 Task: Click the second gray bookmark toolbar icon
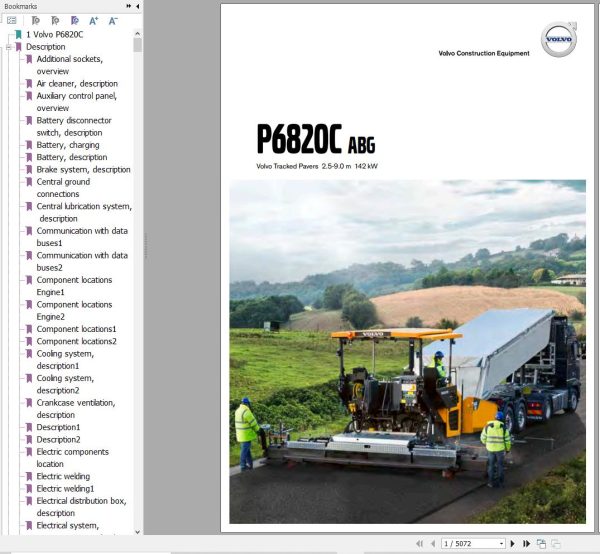(x=55, y=21)
